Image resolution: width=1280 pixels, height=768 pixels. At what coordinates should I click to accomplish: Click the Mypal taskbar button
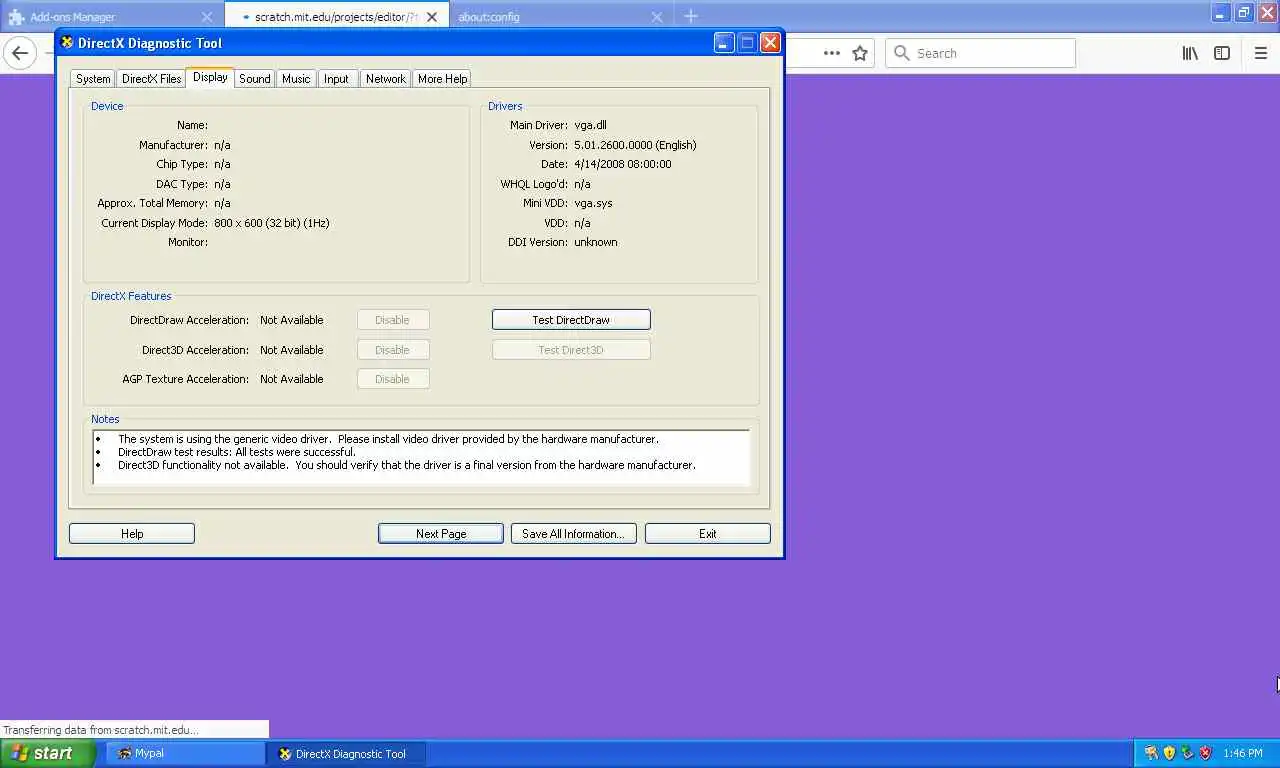click(x=185, y=753)
